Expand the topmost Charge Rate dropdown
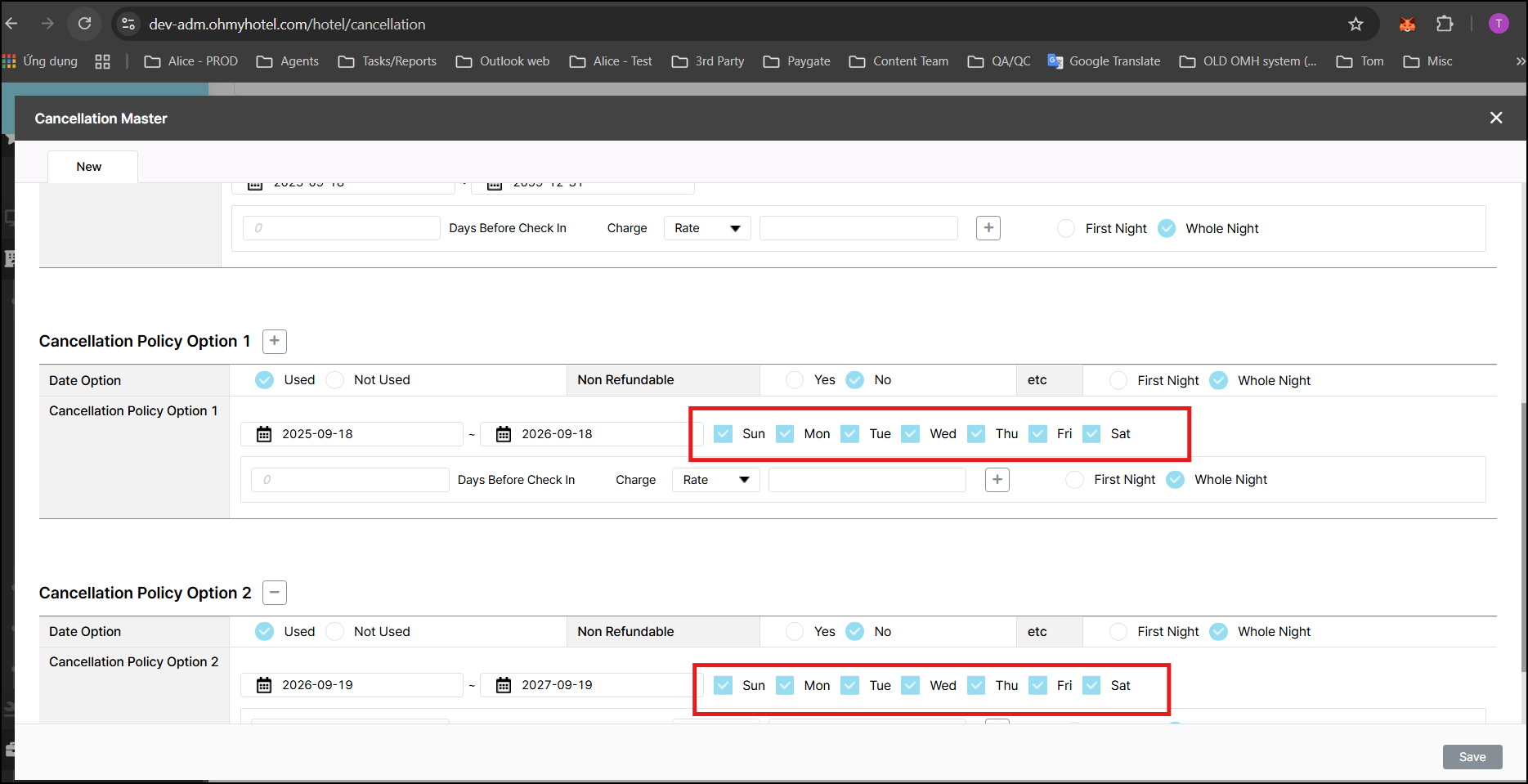Image resolution: width=1528 pixels, height=784 pixels. [707, 228]
